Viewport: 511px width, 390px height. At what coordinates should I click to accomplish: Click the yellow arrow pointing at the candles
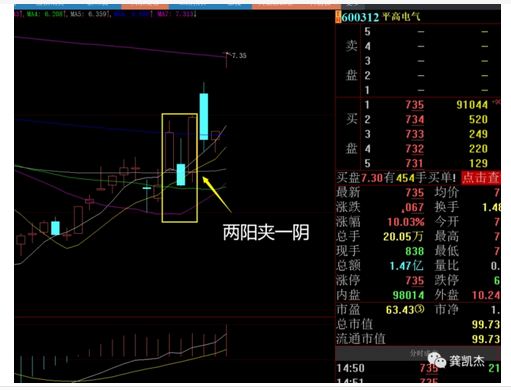pos(217,195)
